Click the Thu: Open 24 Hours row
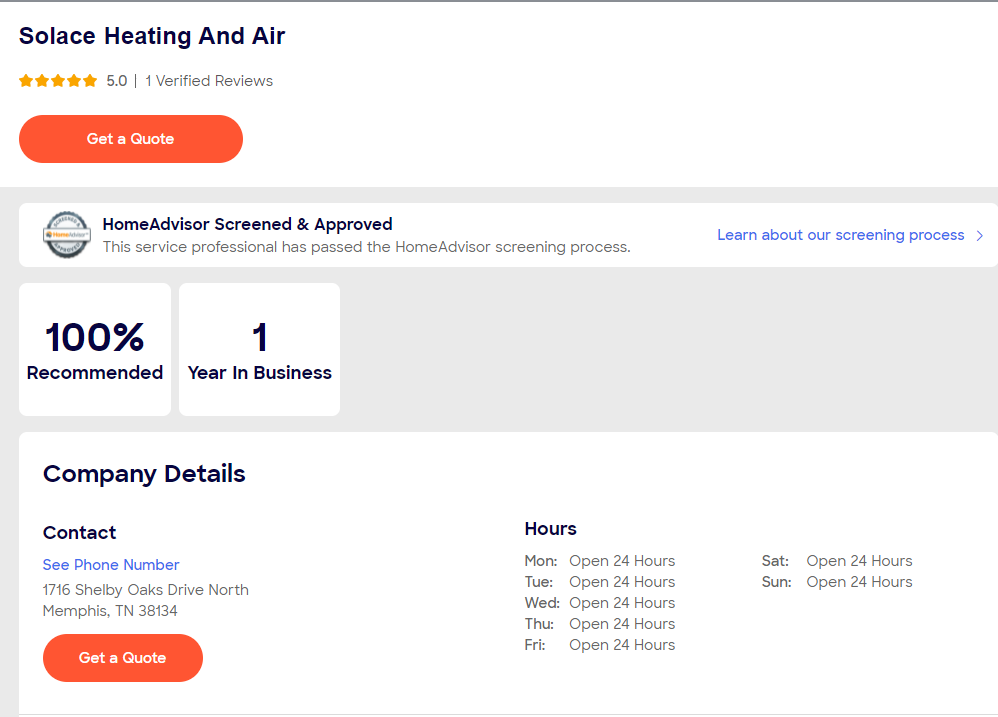This screenshot has width=998, height=717. click(600, 623)
